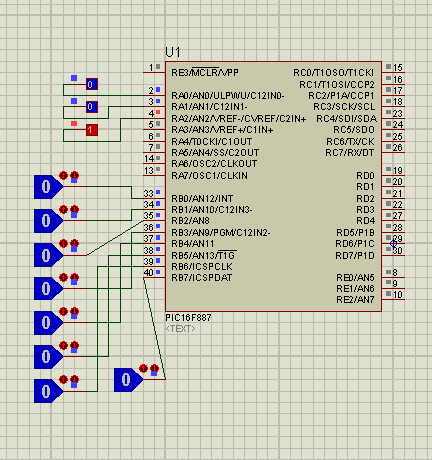Click down arrow of RB1 logic state
Screen dimensions: 432x460
(74, 209)
